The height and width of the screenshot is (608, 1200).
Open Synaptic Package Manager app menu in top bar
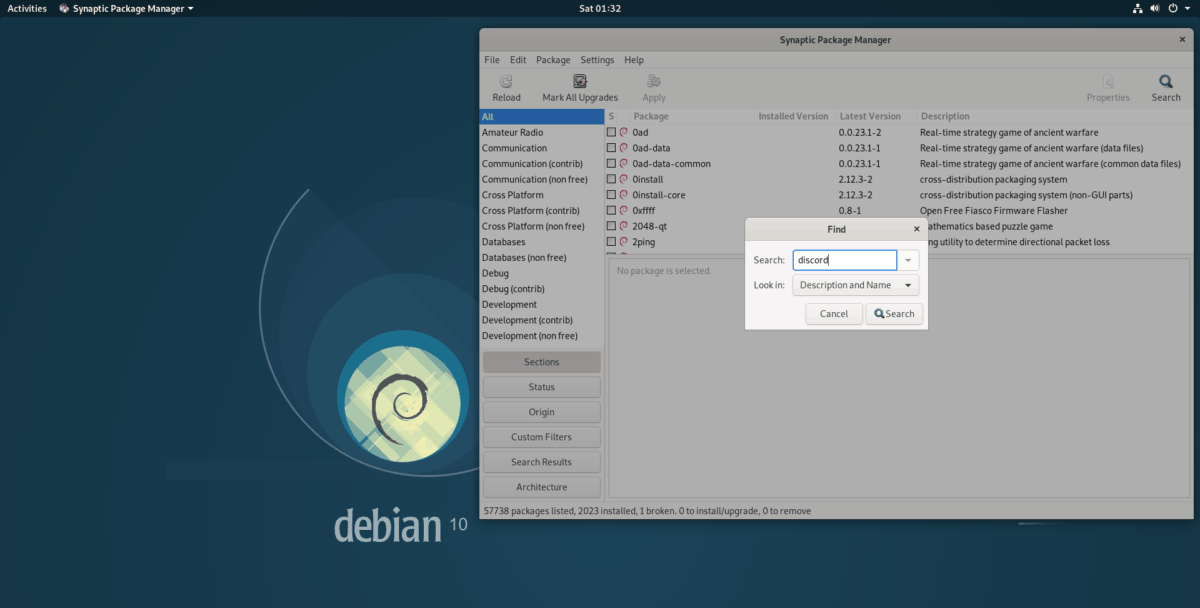(126, 8)
